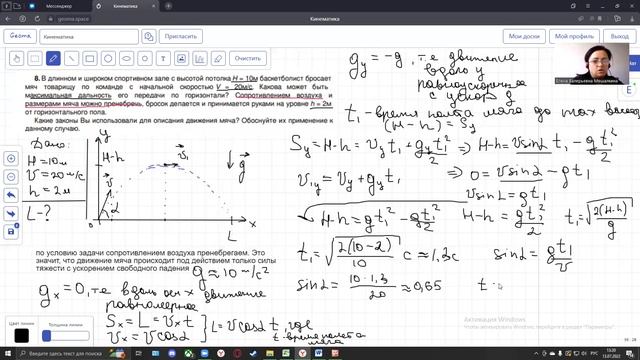Open the chat icon next to board name
This screenshot has height=360, width=640.
point(149,36)
